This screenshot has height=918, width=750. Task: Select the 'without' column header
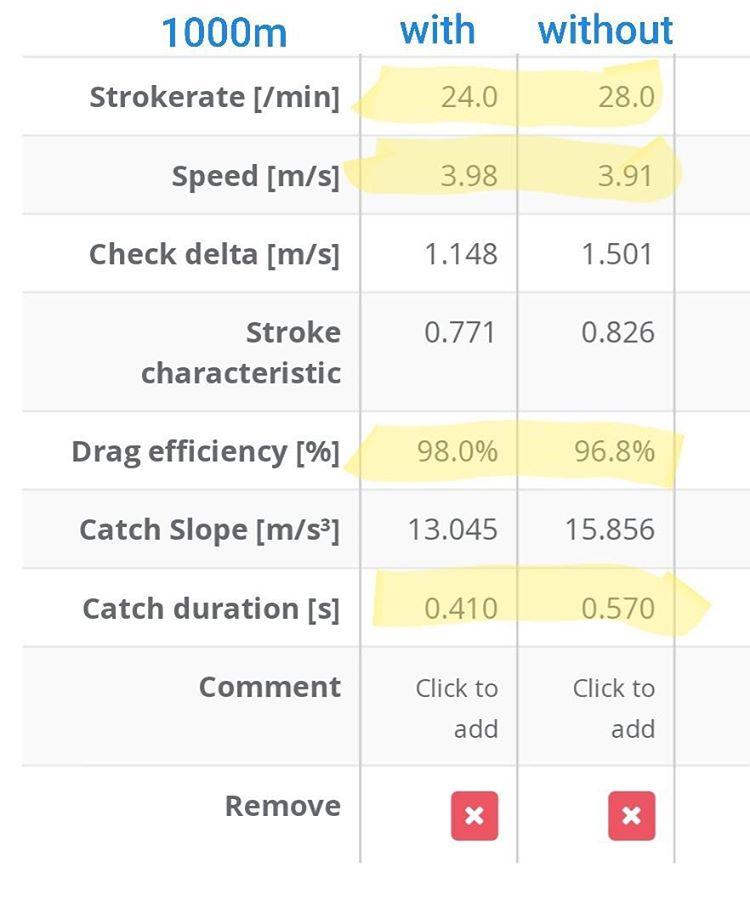605,29
